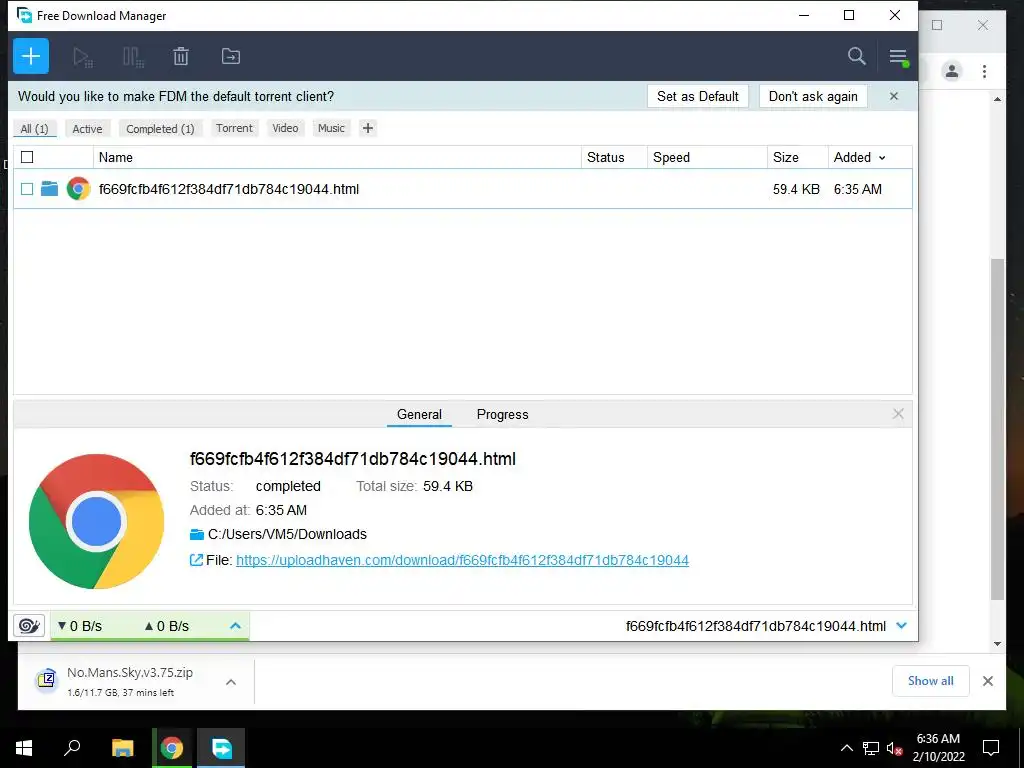This screenshot has width=1024, height=768.
Task: Toggle the snail speed mode icon
Action: click(x=29, y=626)
